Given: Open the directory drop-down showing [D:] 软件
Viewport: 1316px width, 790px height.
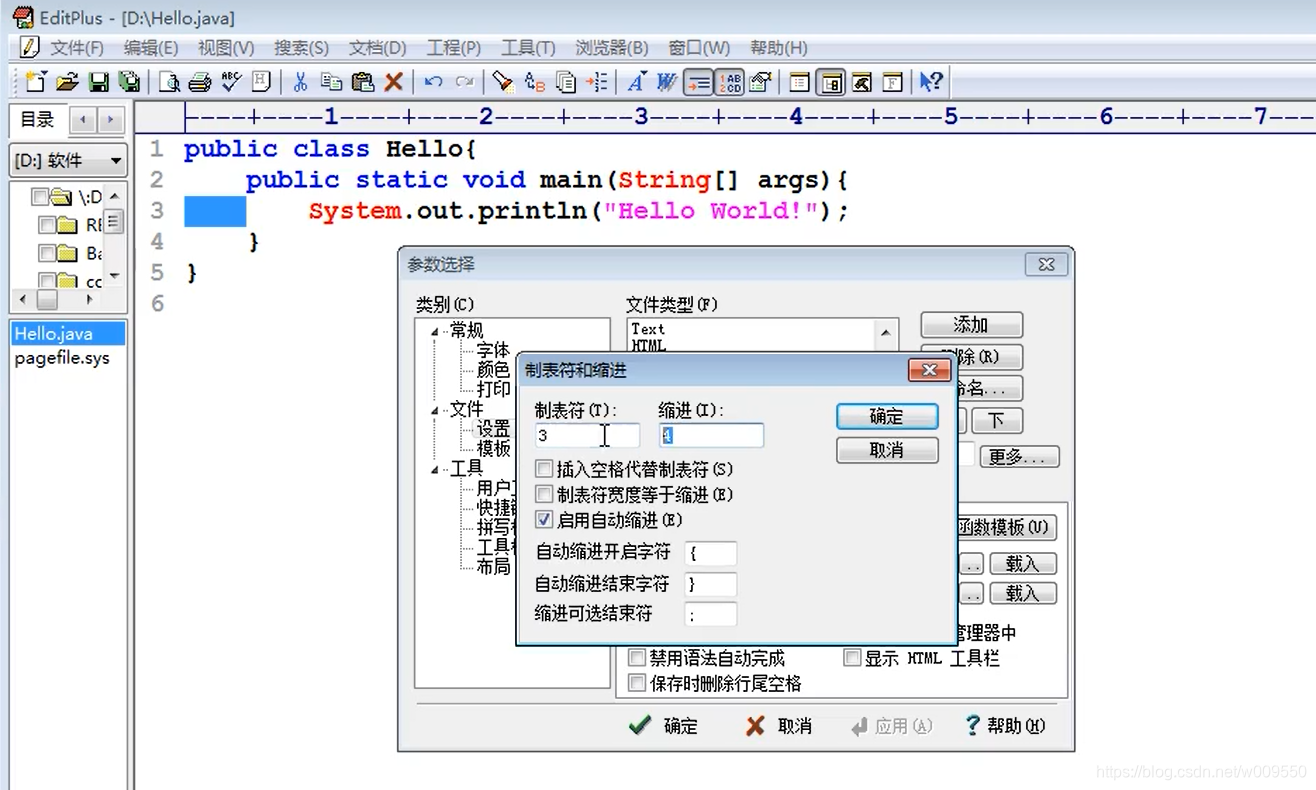Looking at the screenshot, I should [x=118, y=161].
